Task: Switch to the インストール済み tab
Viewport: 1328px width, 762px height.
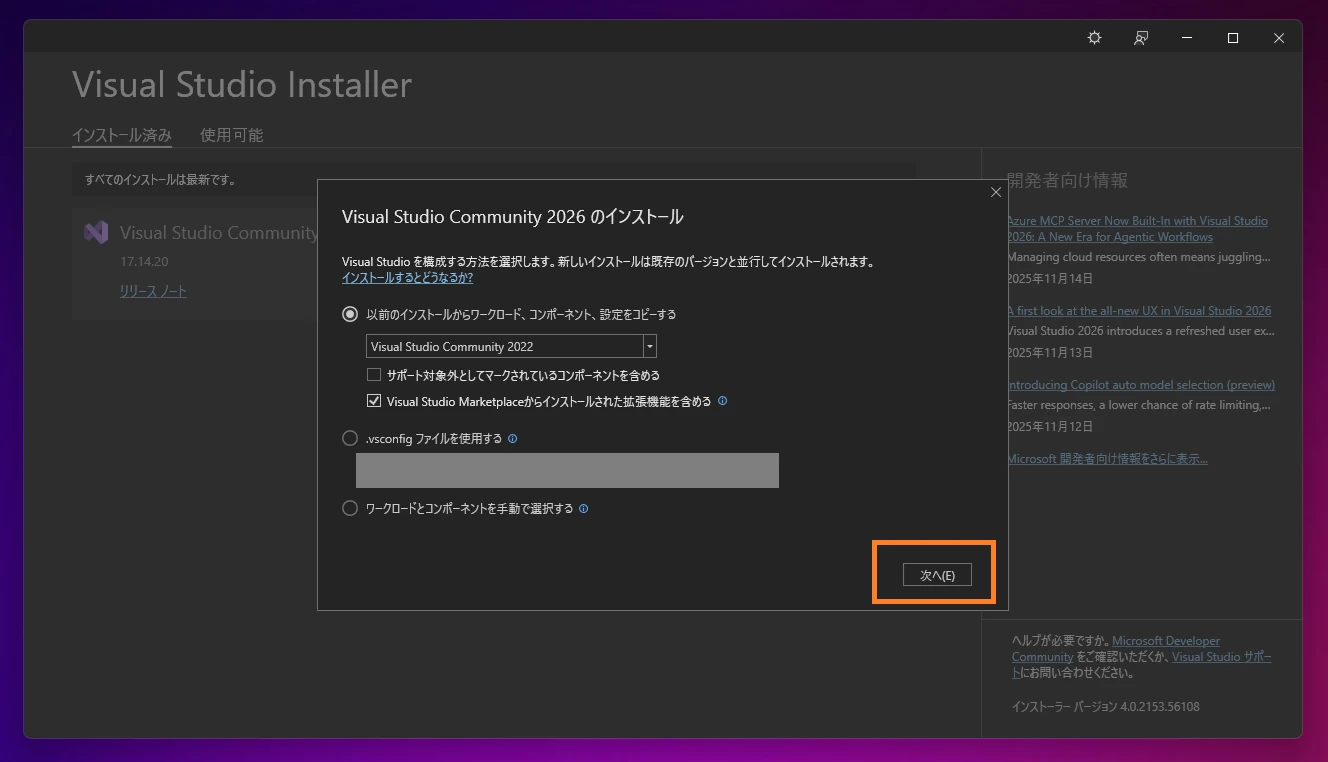Action: tap(121, 134)
